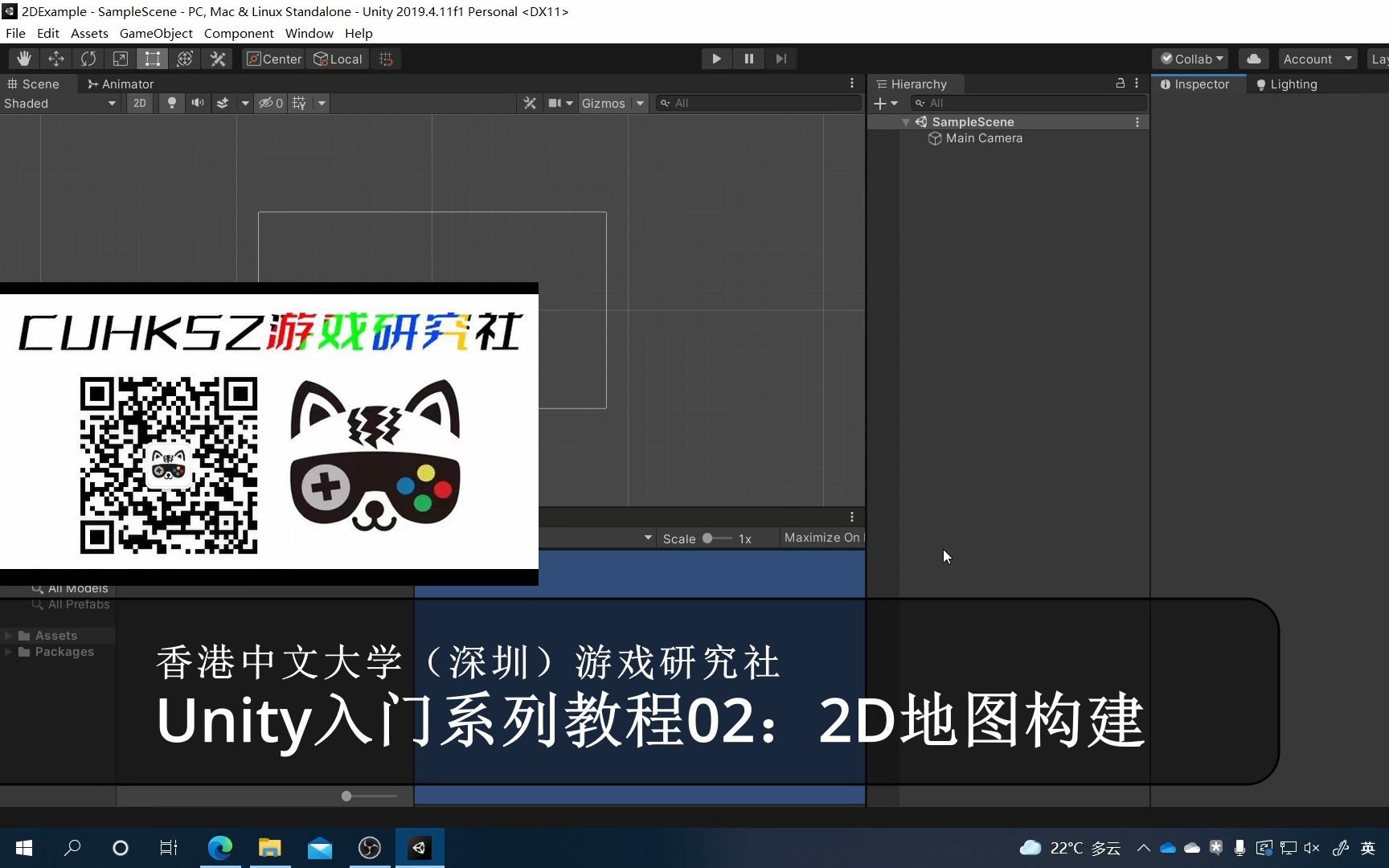Screen dimensions: 1389x868
Task: Click Scene view search field
Action: [759, 103]
